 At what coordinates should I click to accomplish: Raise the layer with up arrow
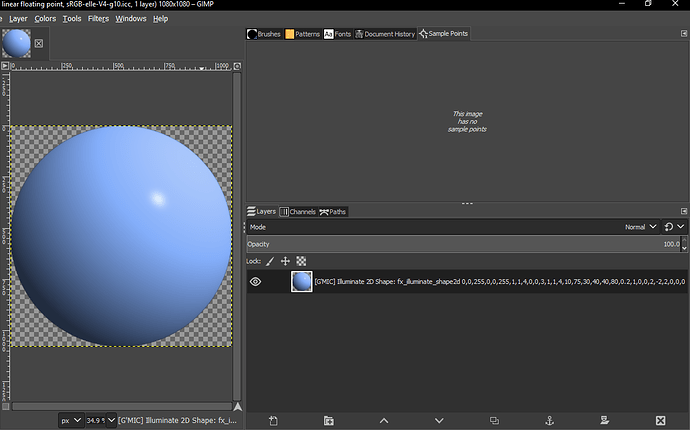point(384,420)
